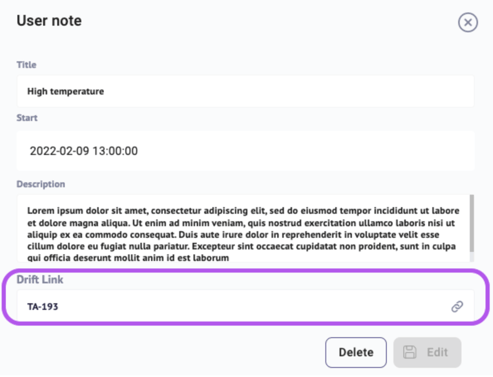This screenshot has height=377, width=493.
Task: Click the Drift Link label
Action: click(40, 279)
